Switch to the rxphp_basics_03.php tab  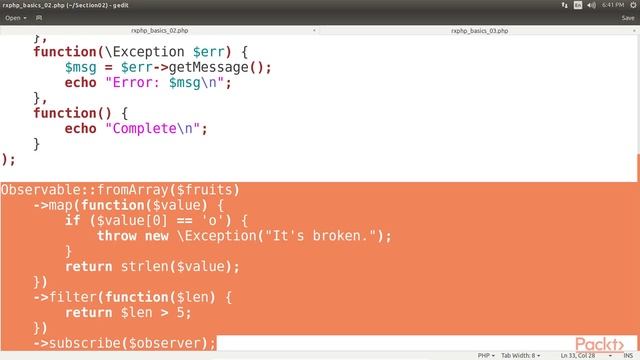click(480, 31)
